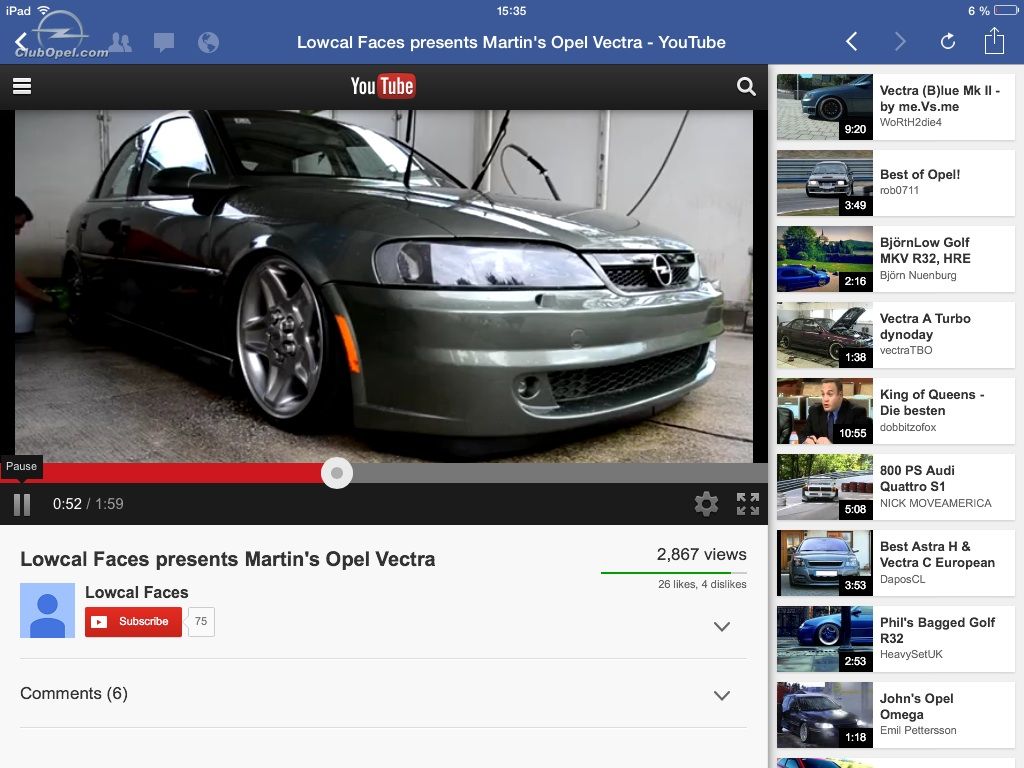Tap the globe icon in top bar
Image resolution: width=1024 pixels, height=768 pixels.
tap(208, 43)
